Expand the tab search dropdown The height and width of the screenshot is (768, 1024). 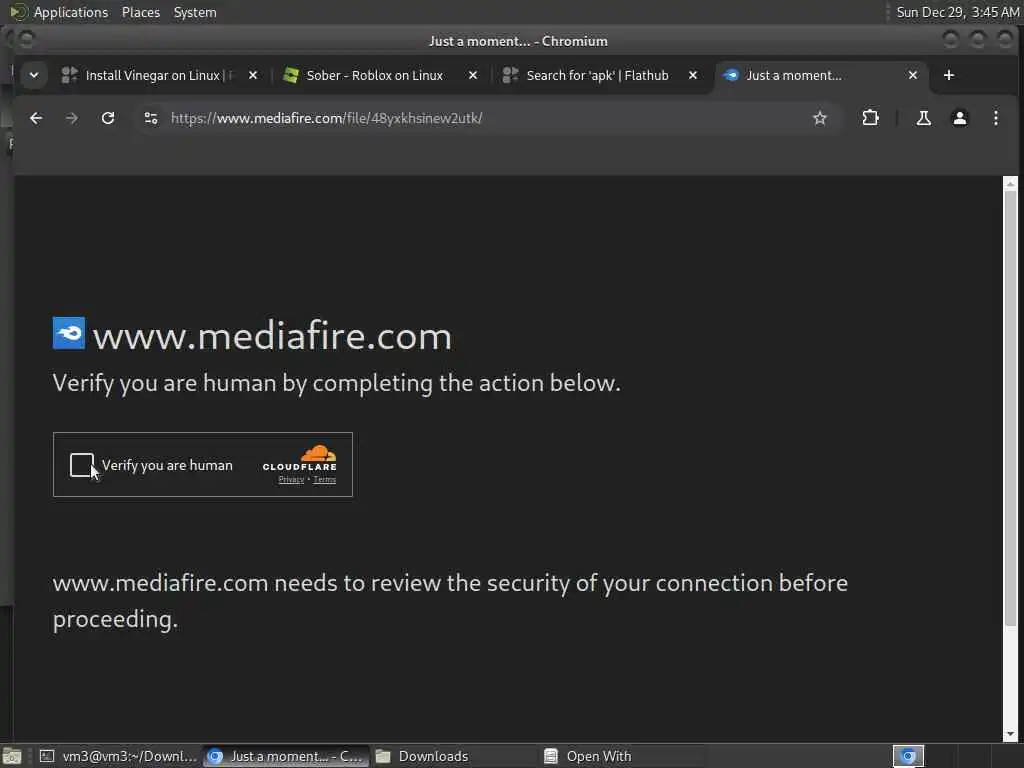point(34,75)
